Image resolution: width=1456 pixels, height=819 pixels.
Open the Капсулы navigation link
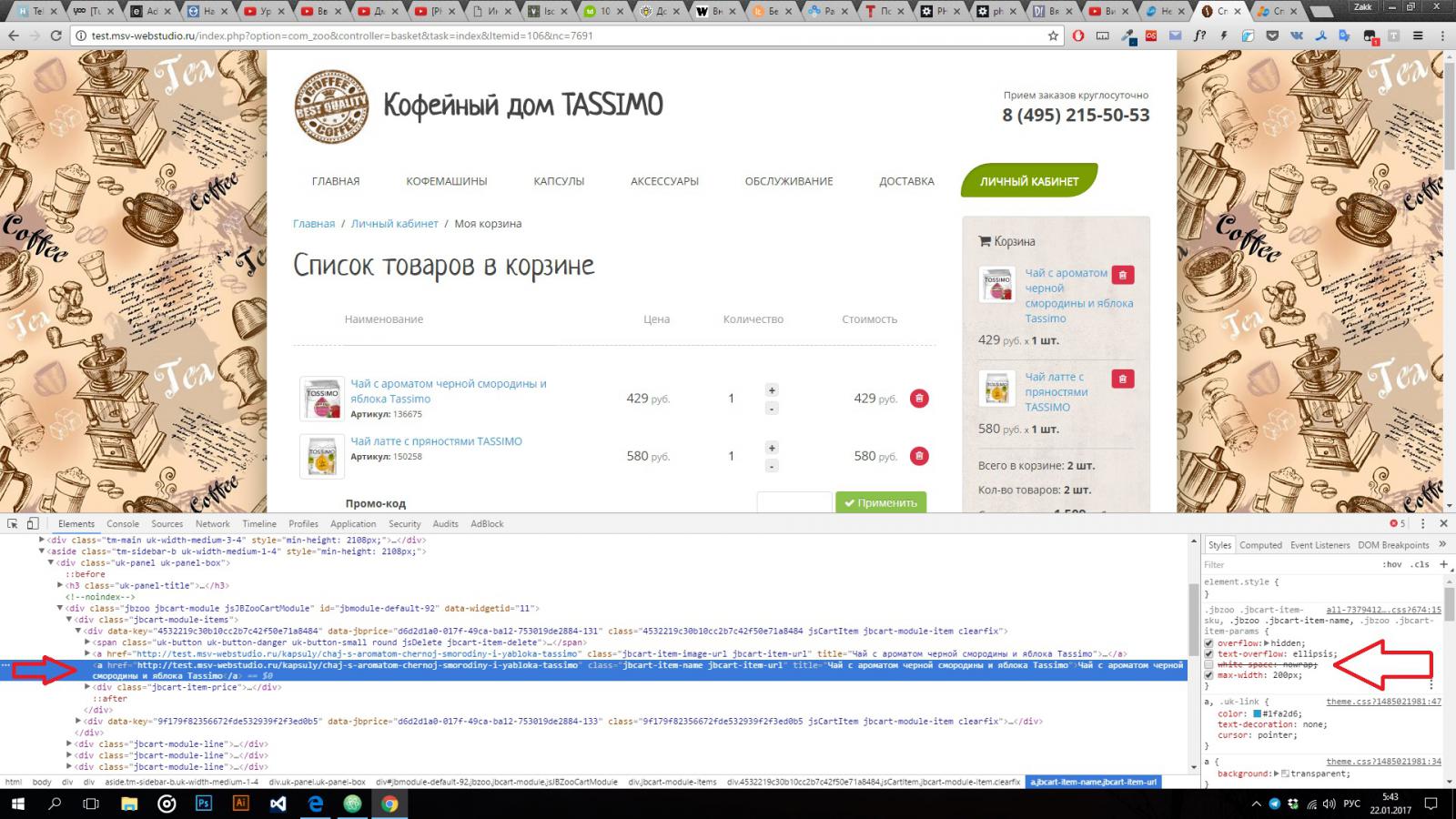pyautogui.click(x=559, y=181)
